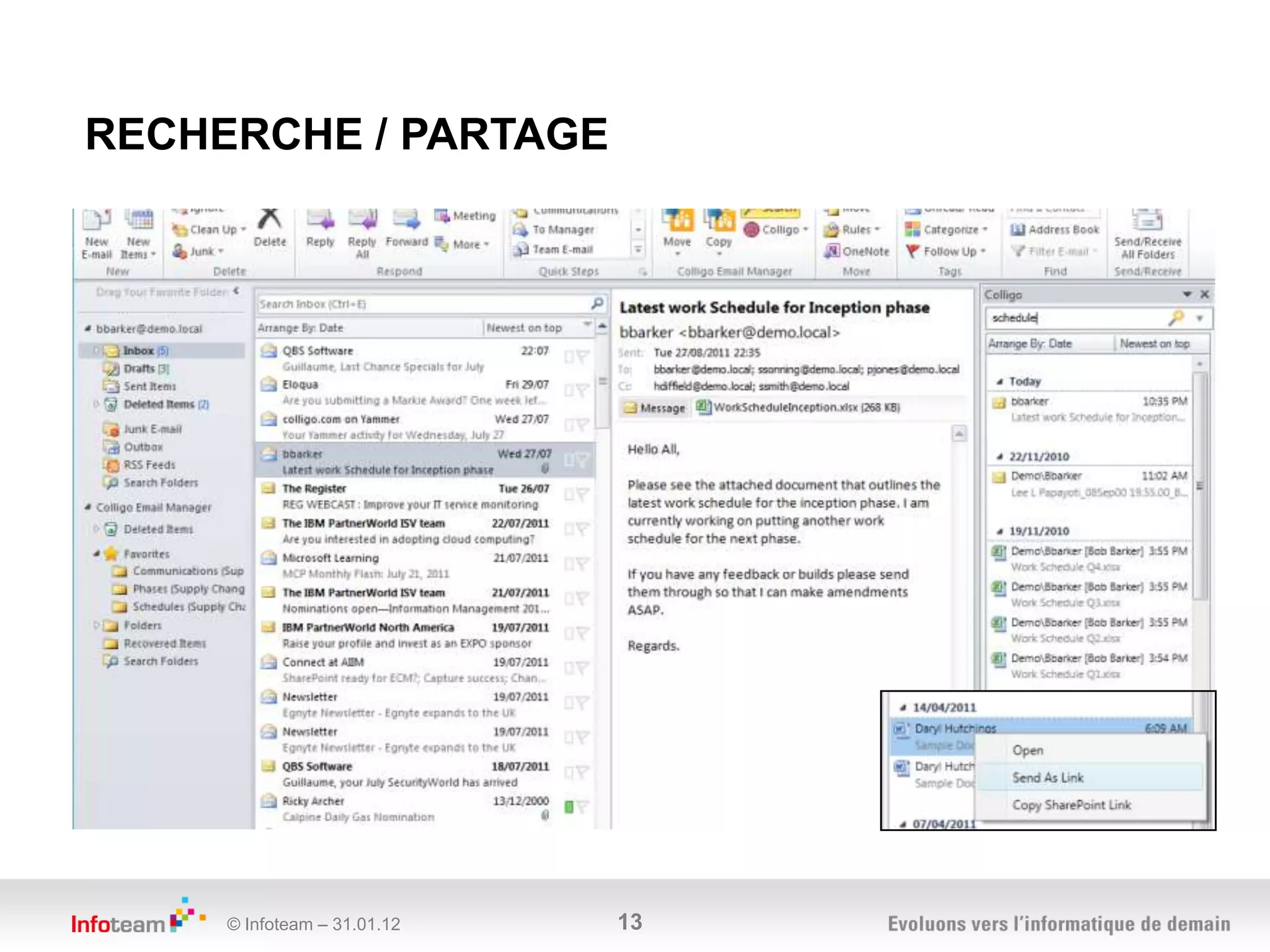The width and height of the screenshot is (1270, 952).
Task: Collapse the 19/11/2010 group in Colligo pane
Action: [x=1000, y=532]
